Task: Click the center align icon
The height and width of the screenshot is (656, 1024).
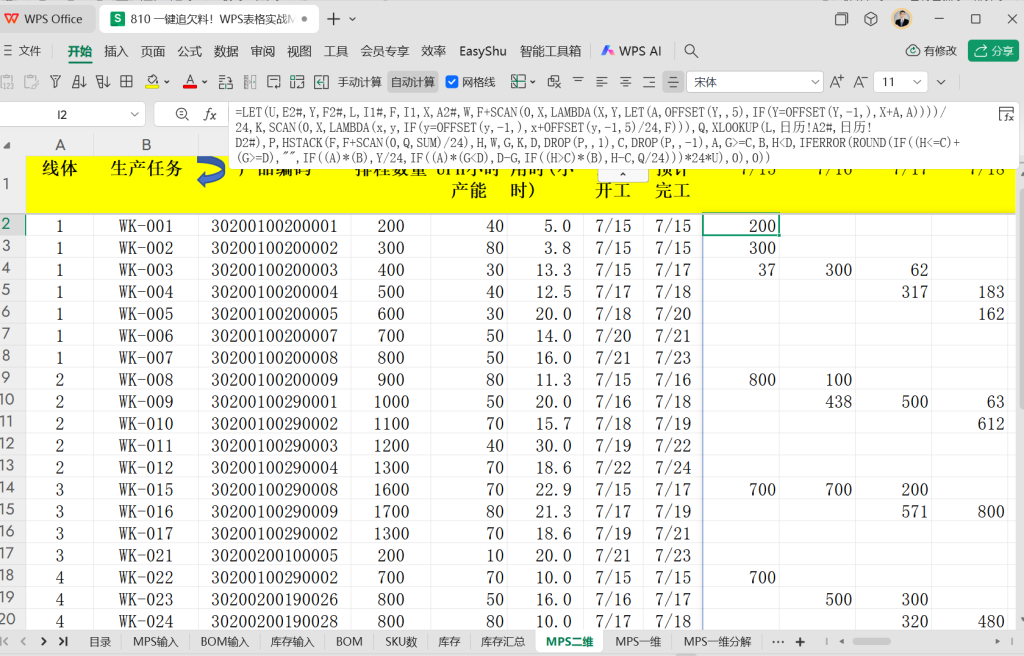Action: [625, 82]
